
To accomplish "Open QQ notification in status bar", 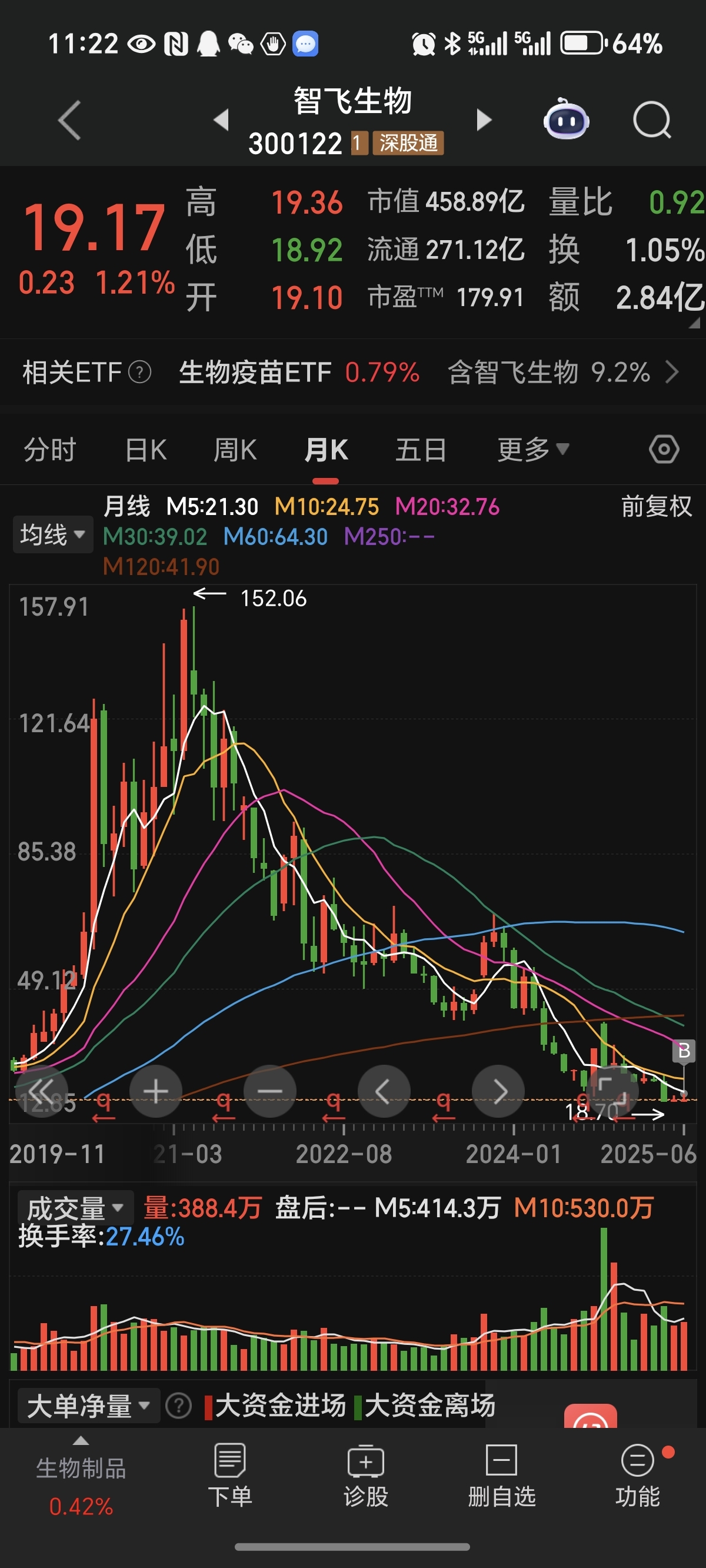I will [208, 44].
